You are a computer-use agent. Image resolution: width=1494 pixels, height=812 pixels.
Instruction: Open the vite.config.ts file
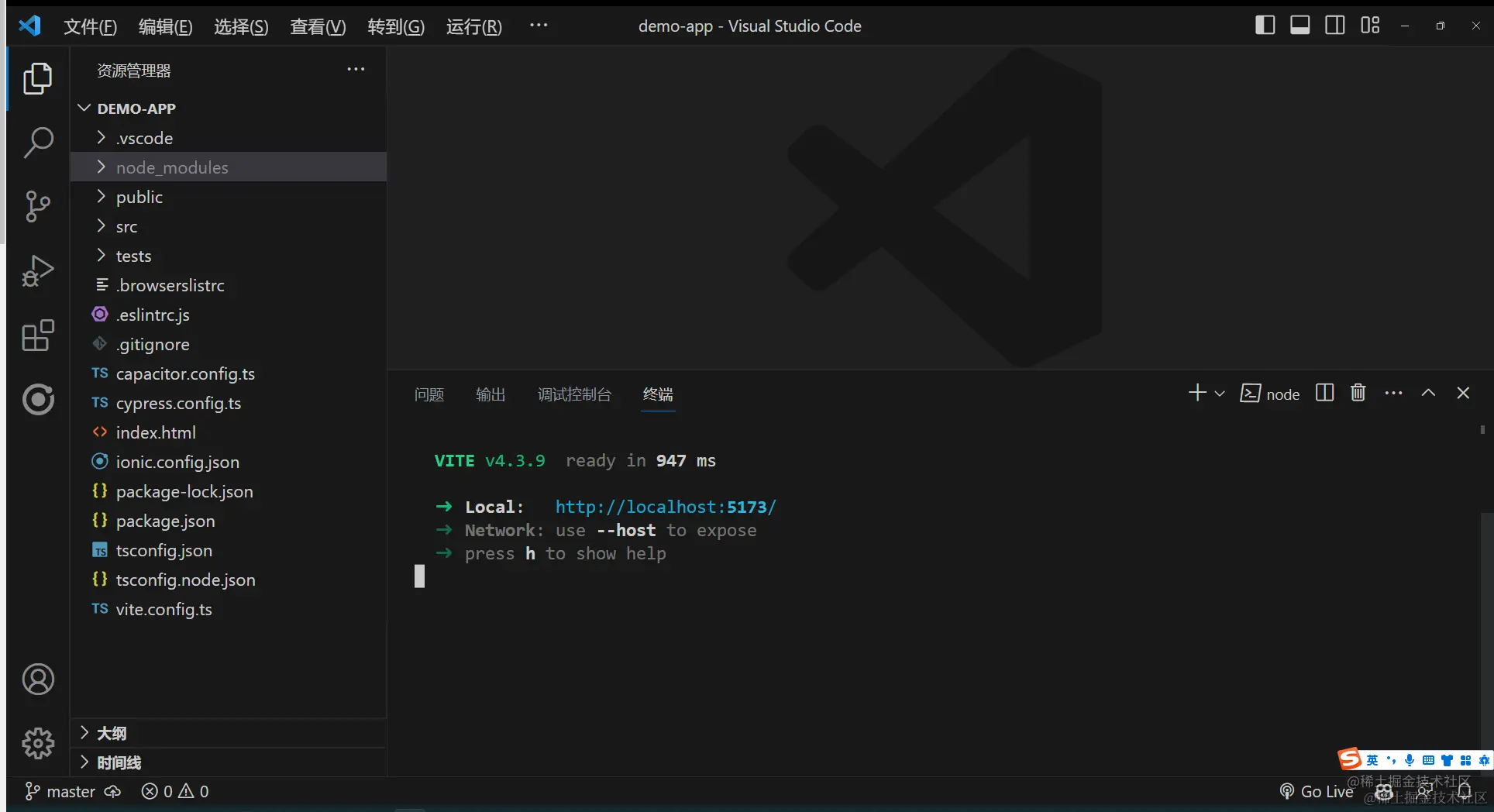click(229, 609)
